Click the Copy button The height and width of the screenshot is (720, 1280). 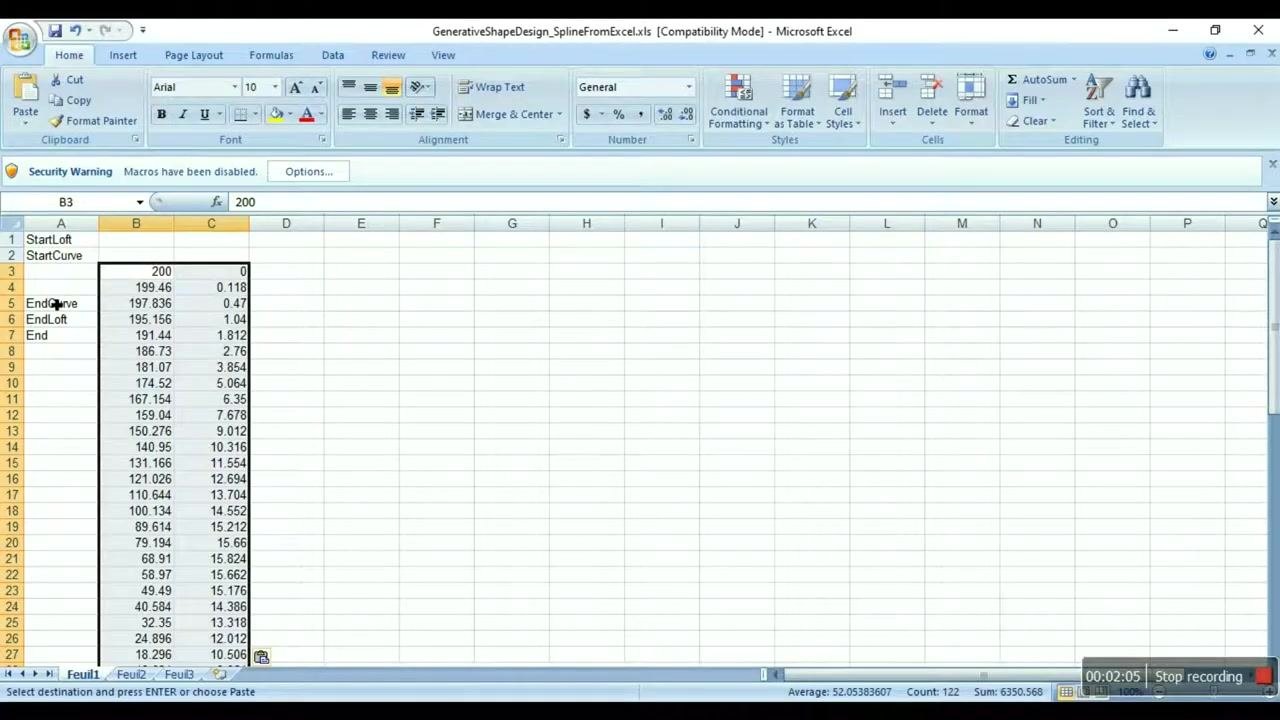pos(70,100)
